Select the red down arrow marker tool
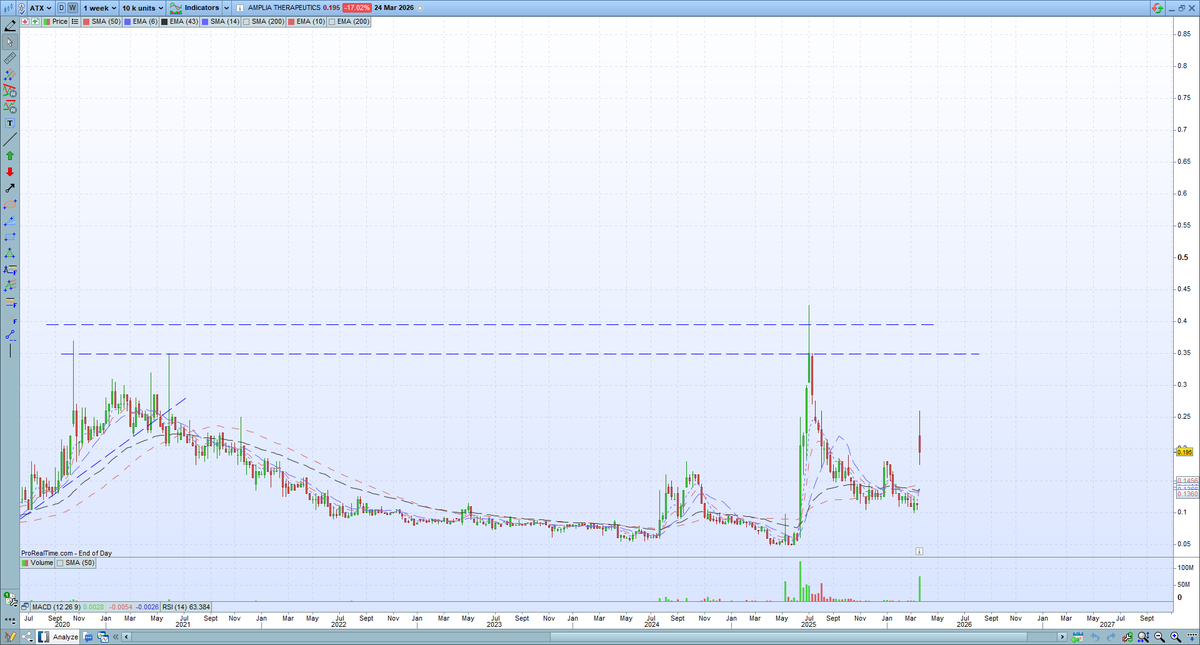This screenshot has width=1200, height=645. click(x=10, y=172)
